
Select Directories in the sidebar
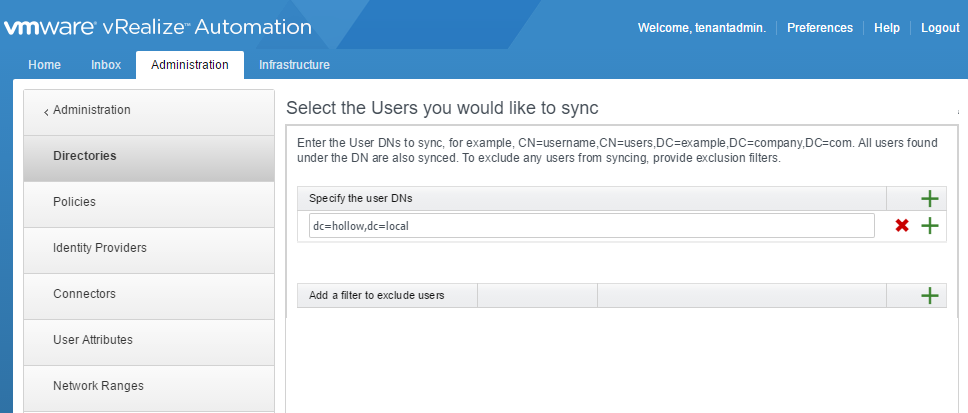click(85, 156)
